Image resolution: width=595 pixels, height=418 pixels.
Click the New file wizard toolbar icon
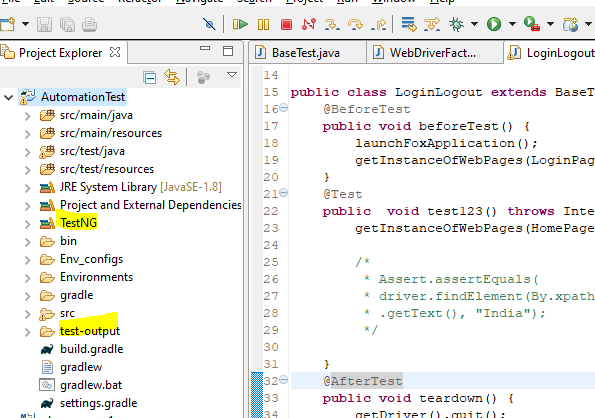8,24
